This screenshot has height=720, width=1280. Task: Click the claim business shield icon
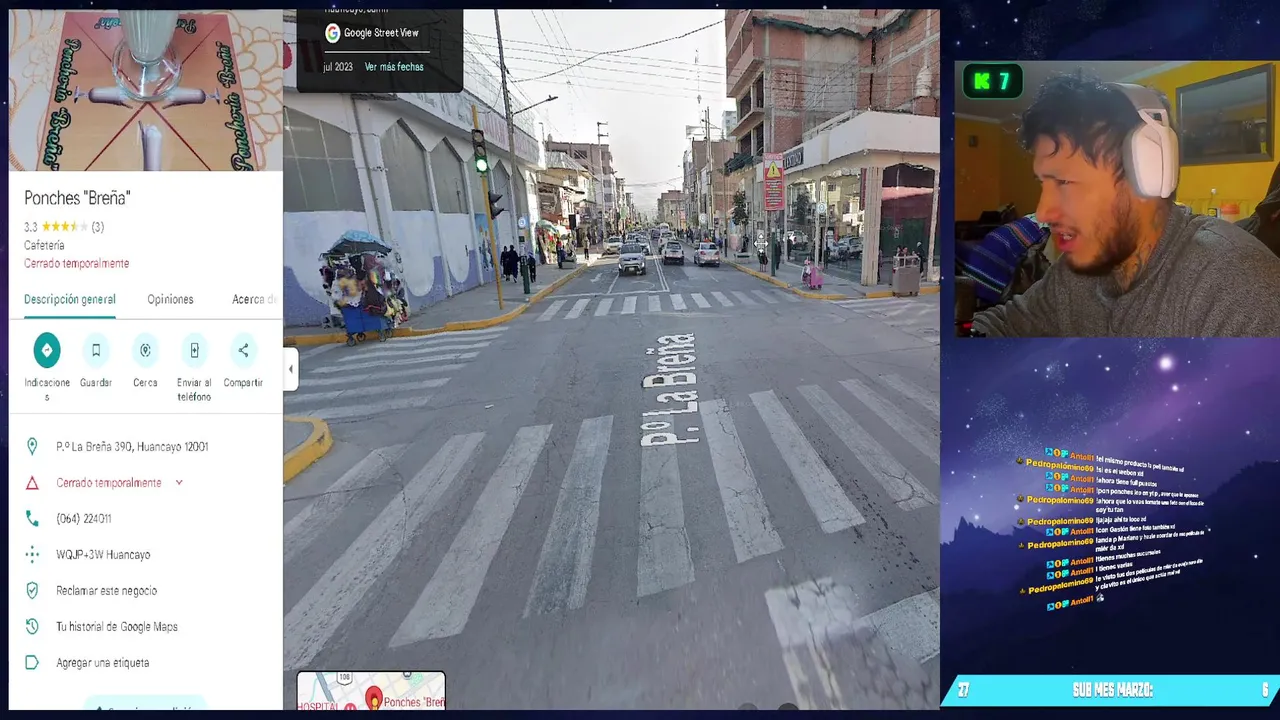point(32,591)
